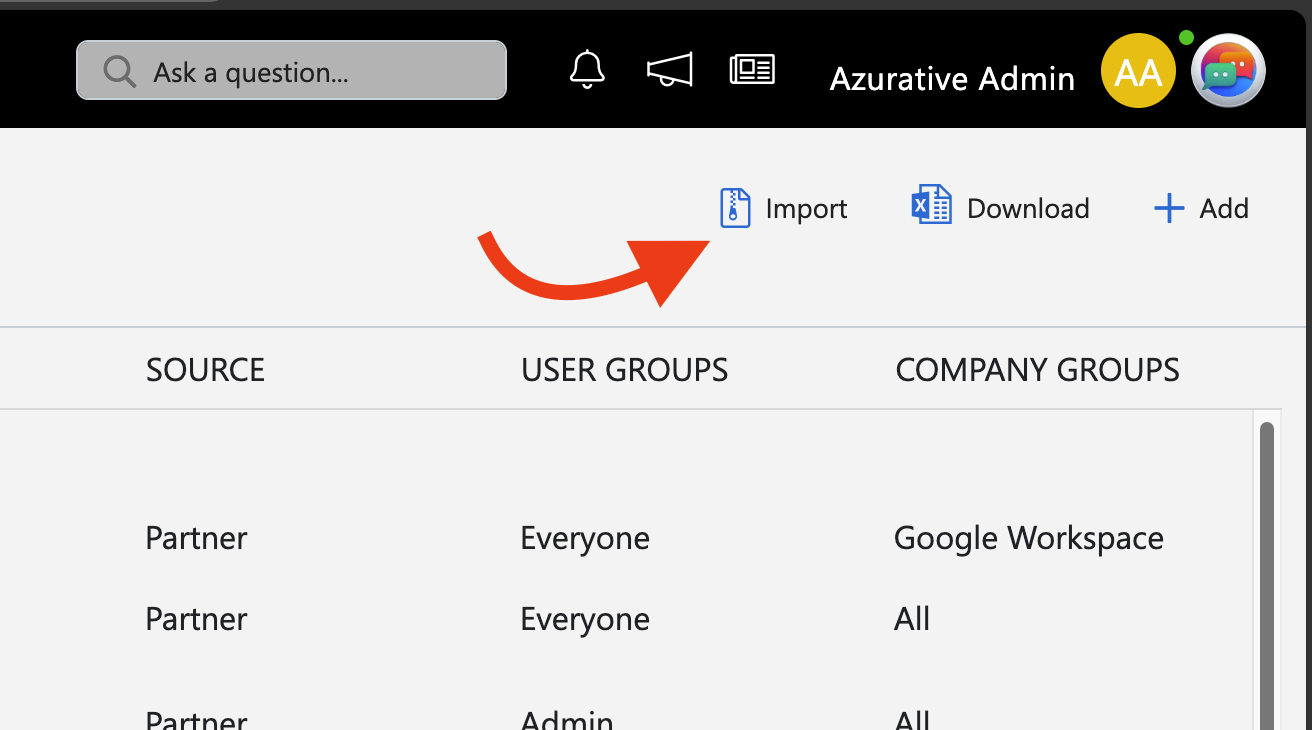
Task: Click the Add button with plus sign
Action: (1201, 208)
